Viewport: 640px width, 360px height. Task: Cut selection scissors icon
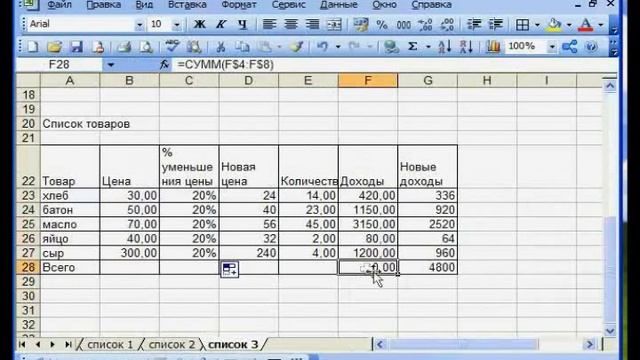(221, 47)
